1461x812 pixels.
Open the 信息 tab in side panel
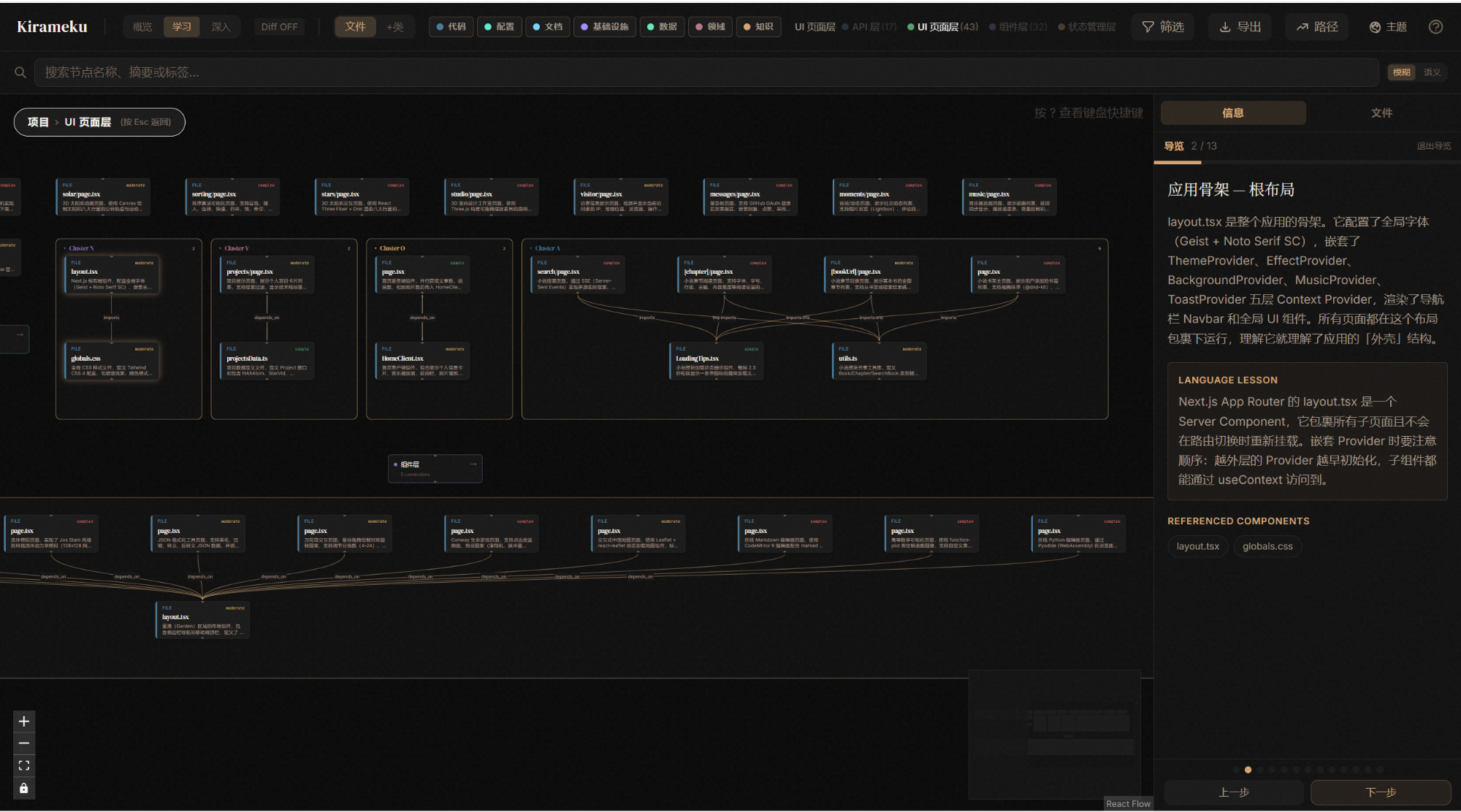[1233, 113]
